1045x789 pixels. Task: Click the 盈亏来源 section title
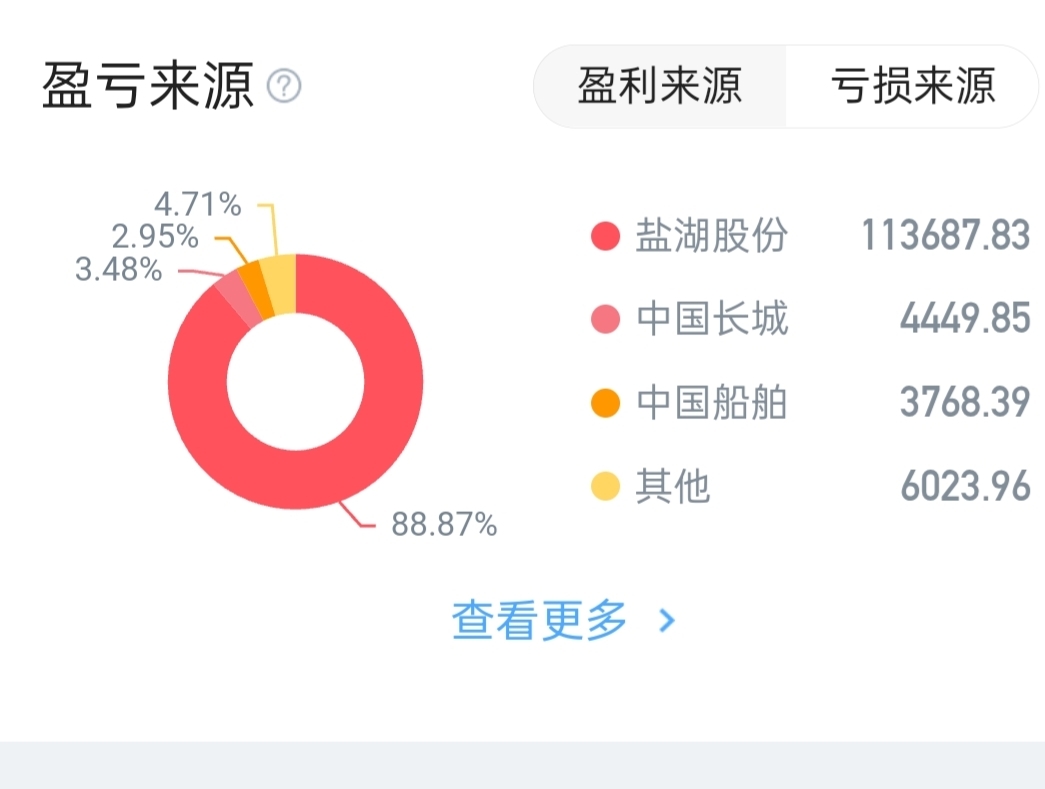tap(148, 87)
